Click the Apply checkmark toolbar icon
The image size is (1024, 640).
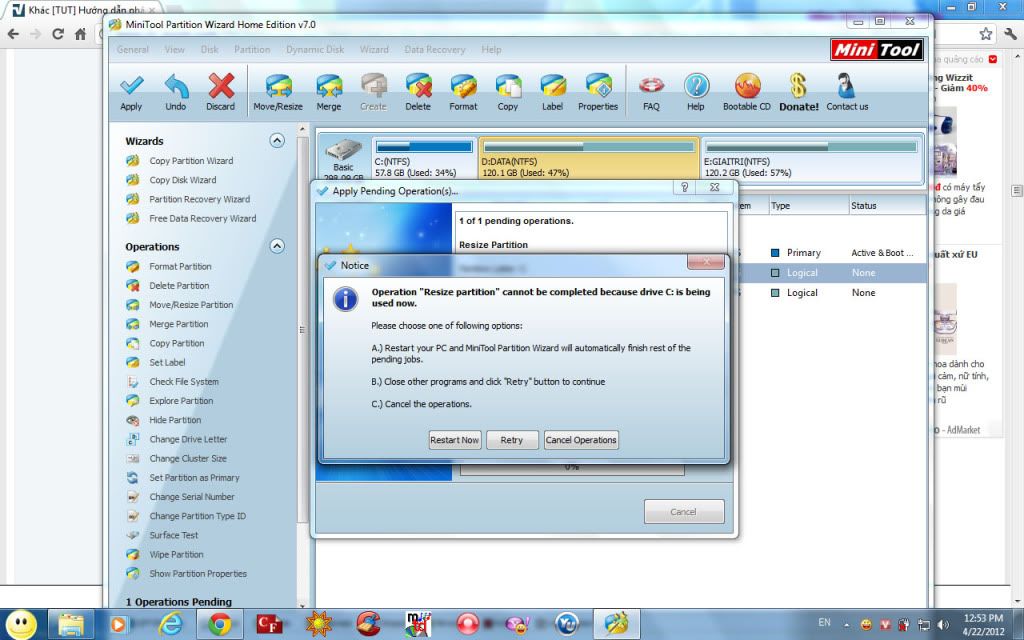pos(131,86)
